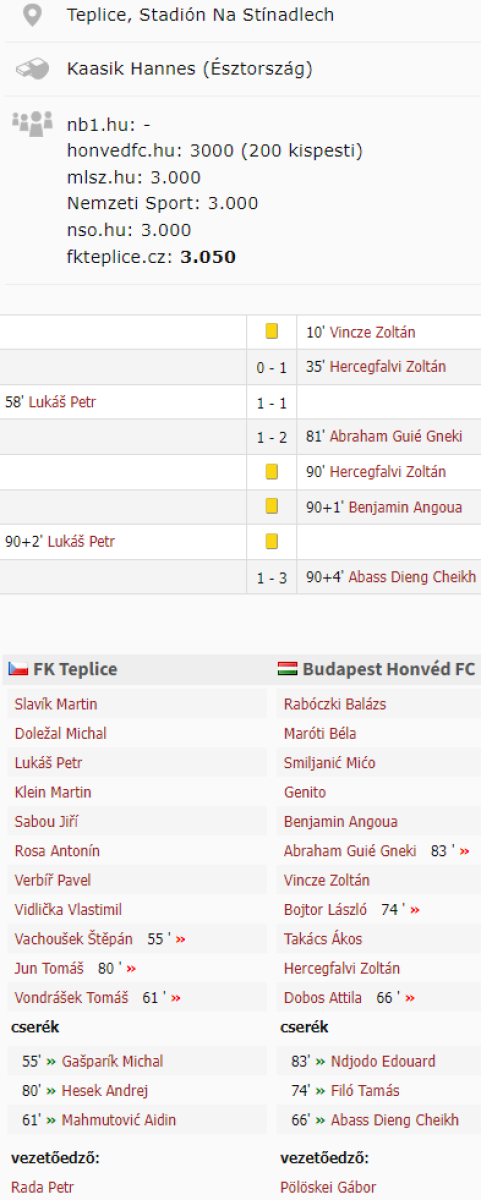
Task: Open coach Pölöskei Gábor profile
Action: click(x=328, y=1188)
